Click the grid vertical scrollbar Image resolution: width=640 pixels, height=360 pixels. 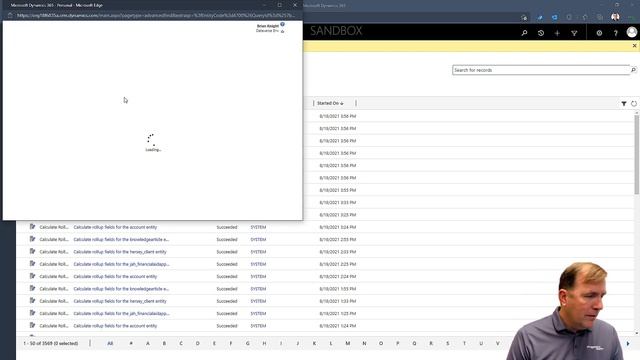point(636,155)
